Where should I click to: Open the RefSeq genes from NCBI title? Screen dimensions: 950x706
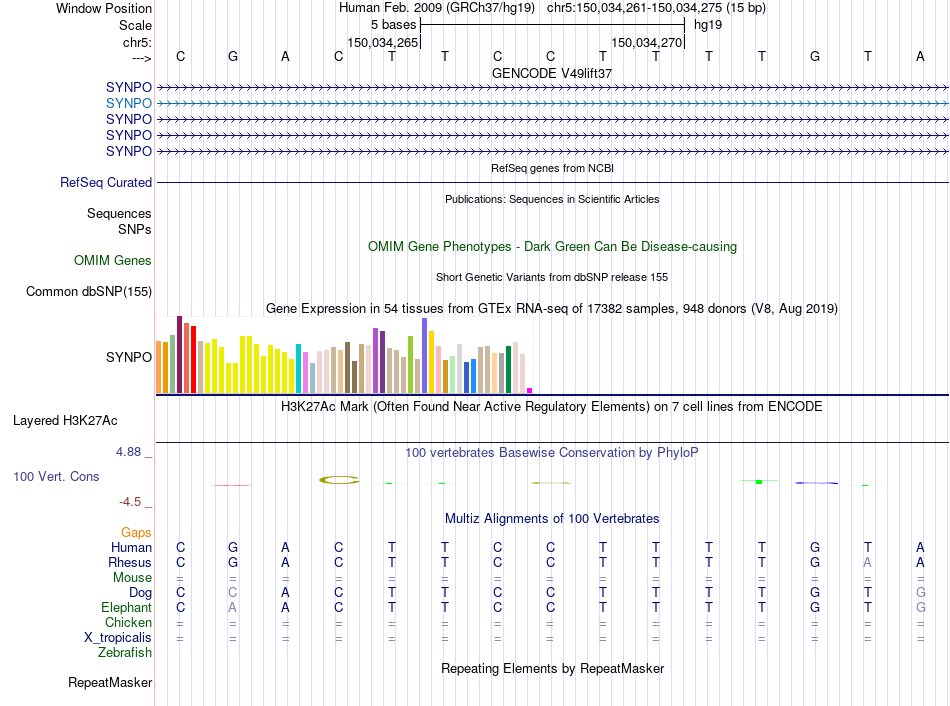tap(552, 168)
